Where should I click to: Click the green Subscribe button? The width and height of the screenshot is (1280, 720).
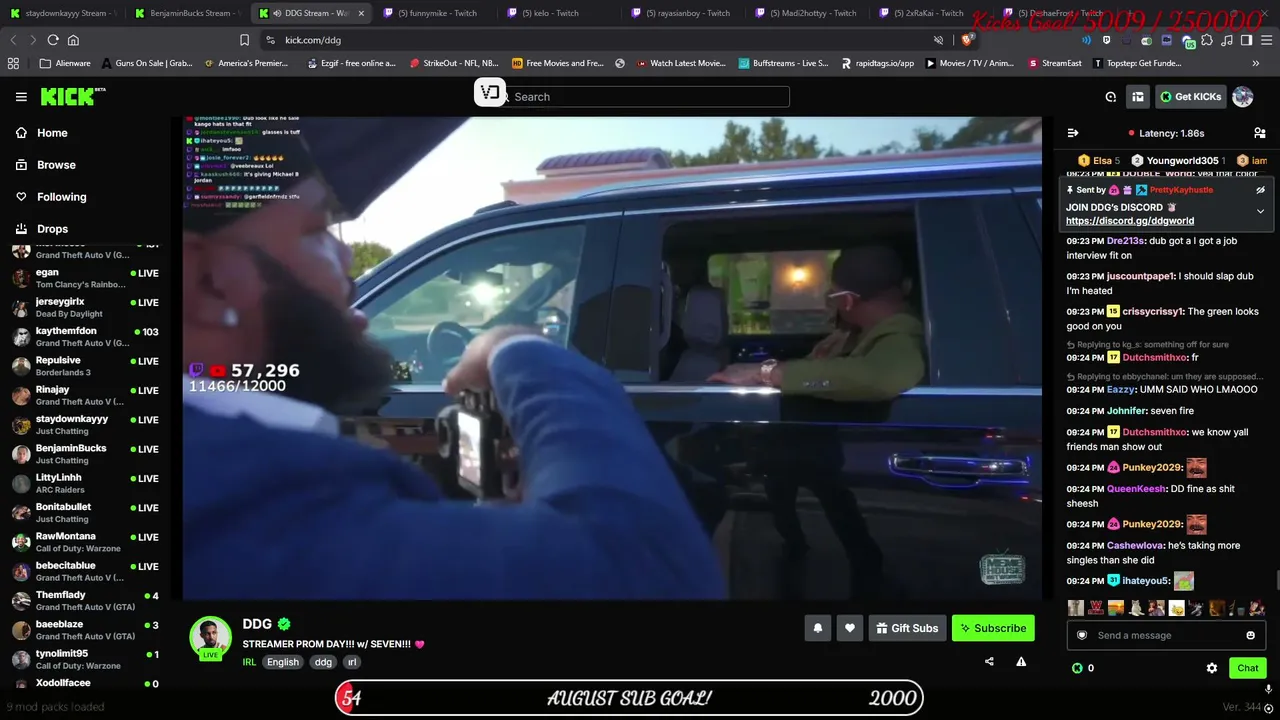[993, 628]
